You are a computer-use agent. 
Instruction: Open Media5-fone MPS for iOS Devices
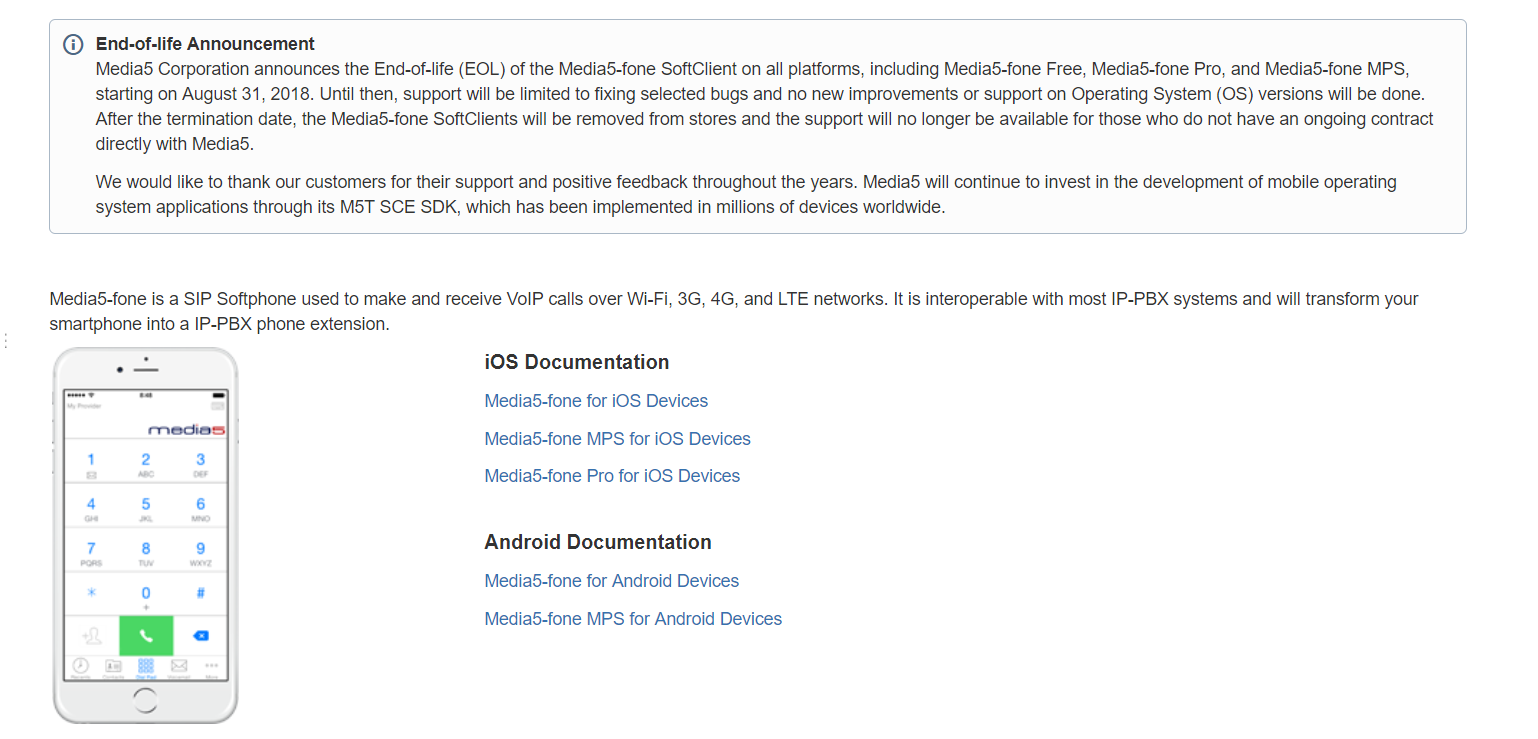[x=617, y=439]
